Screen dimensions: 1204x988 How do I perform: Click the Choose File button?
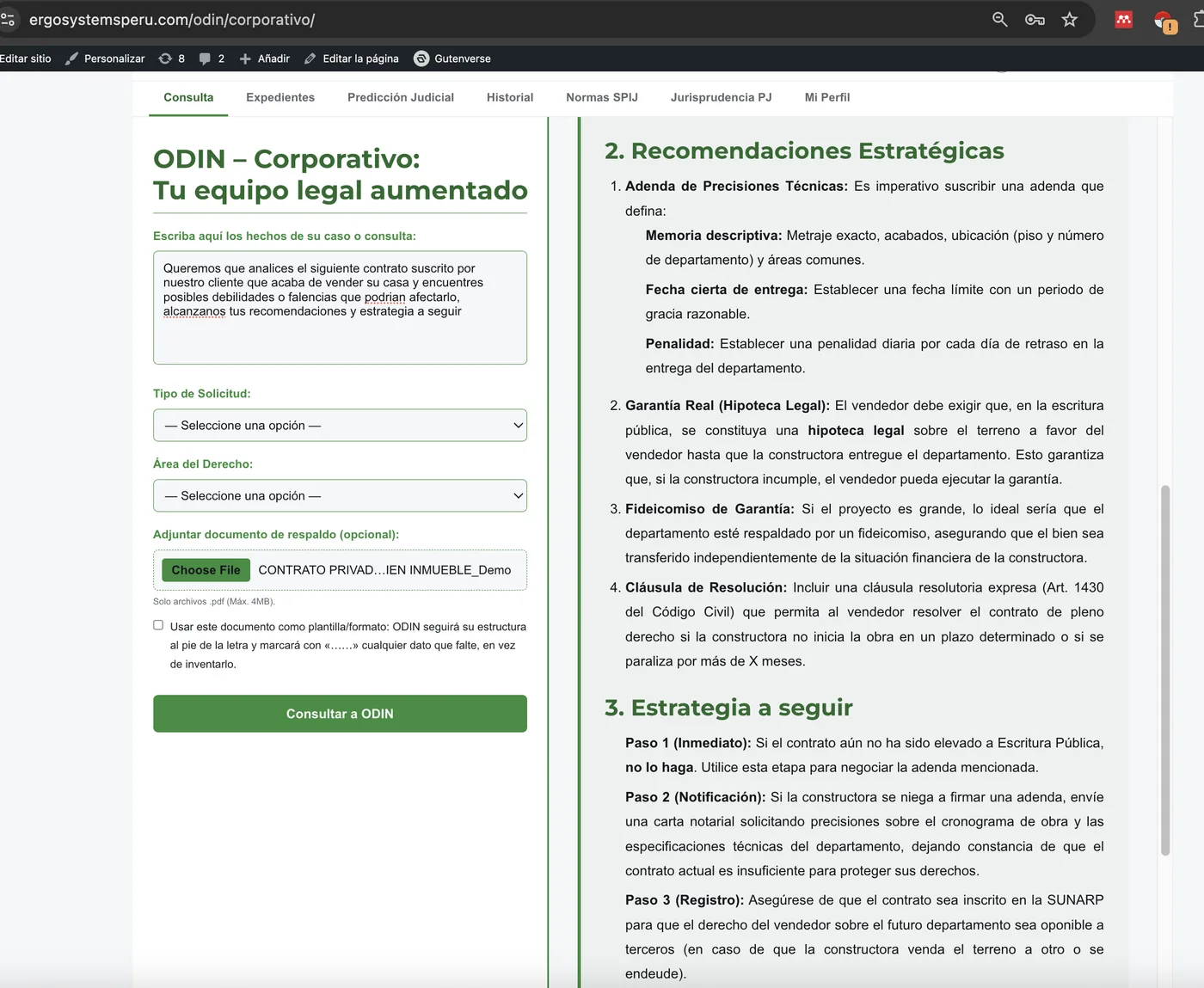point(206,570)
